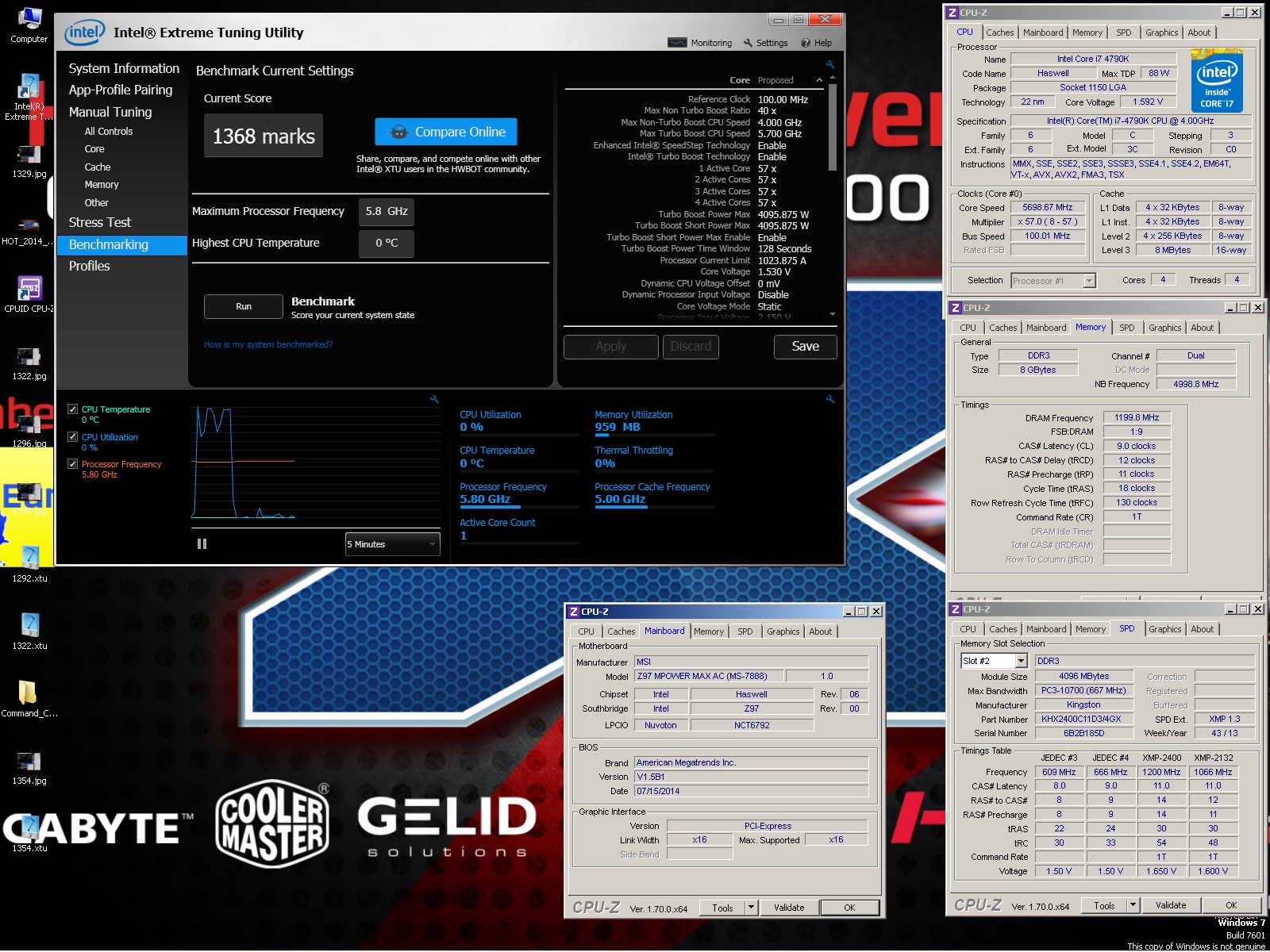
Task: Click the Proposed settings list scrollbar thumb
Action: [833, 129]
